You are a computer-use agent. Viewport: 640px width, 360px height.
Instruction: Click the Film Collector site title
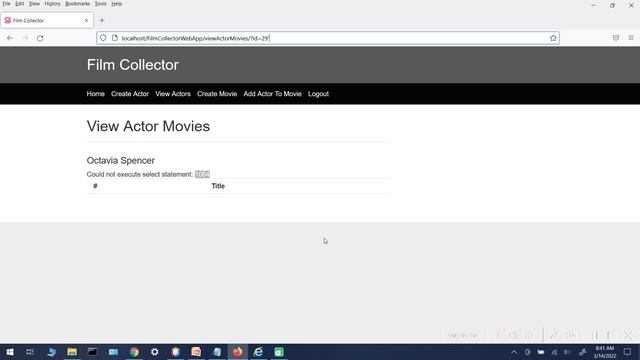[133, 65]
